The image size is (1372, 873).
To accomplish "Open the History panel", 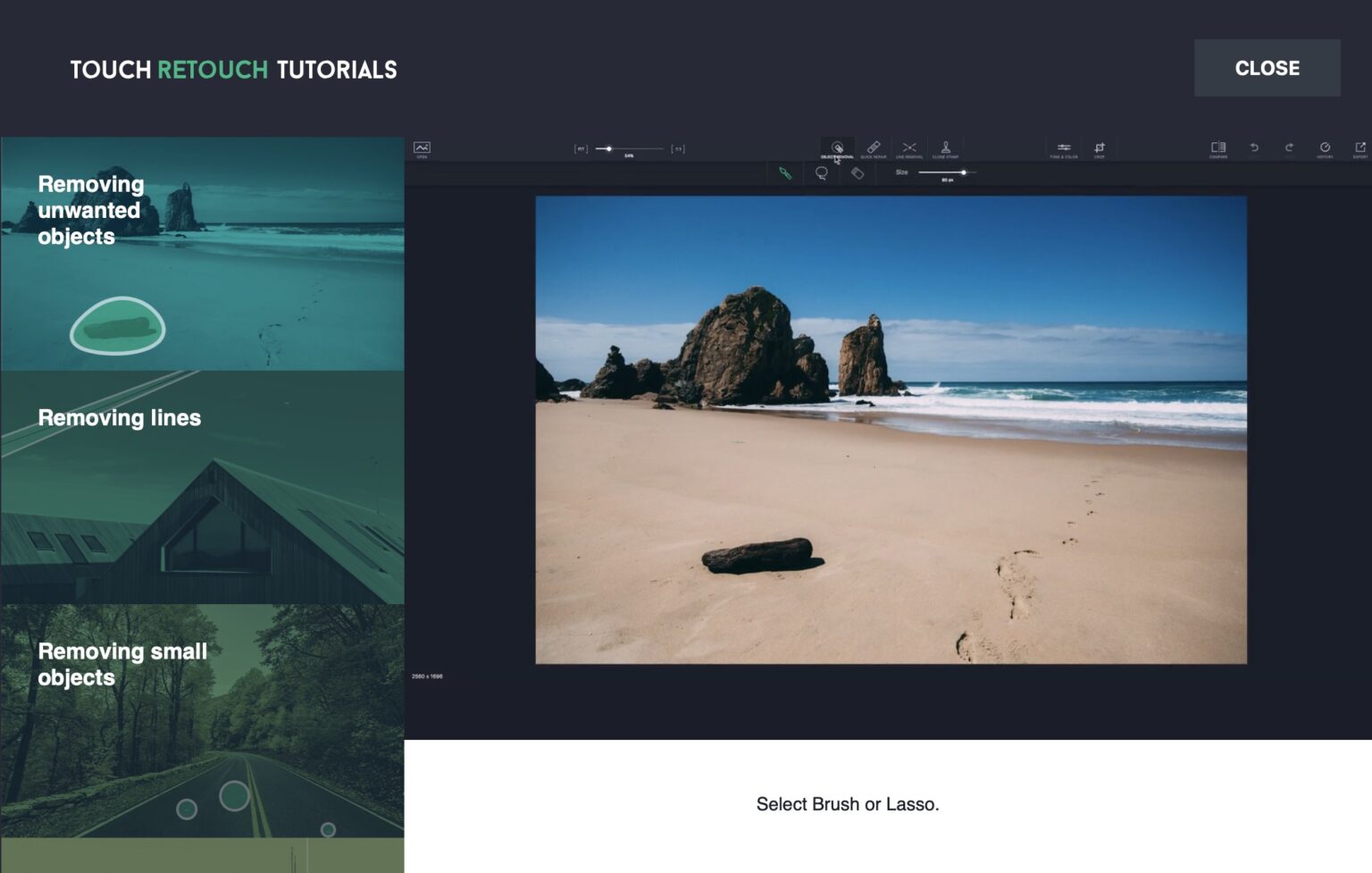I will (x=1325, y=148).
